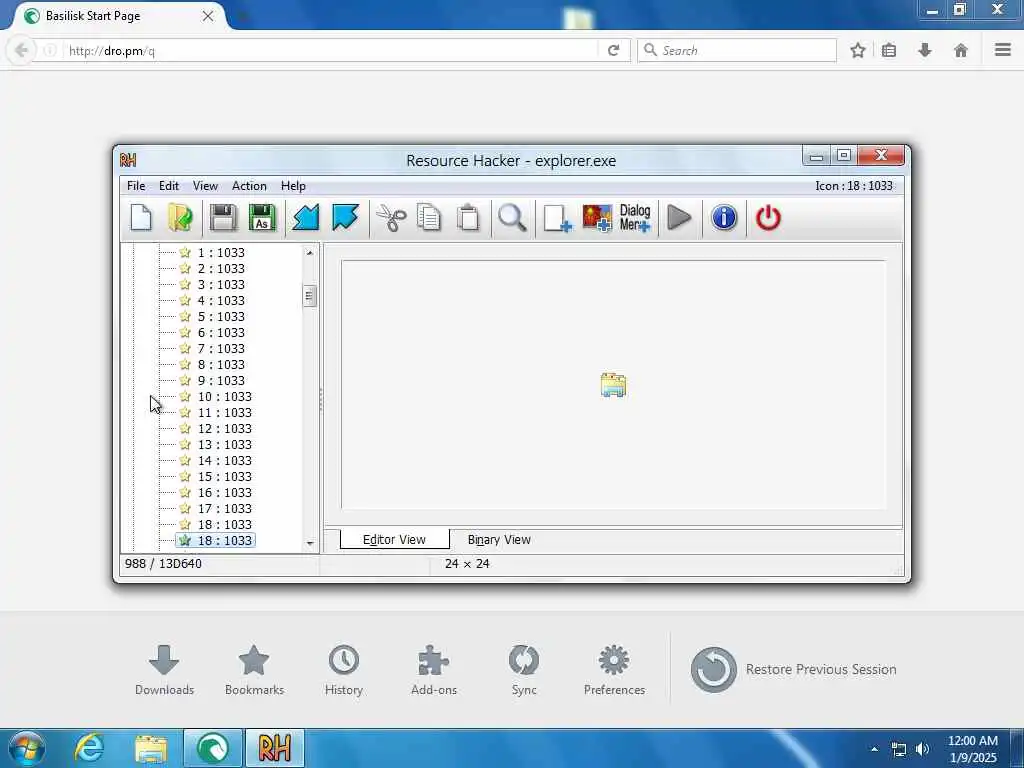
Task: Click the New blank file toolbar icon
Action: coord(141,218)
